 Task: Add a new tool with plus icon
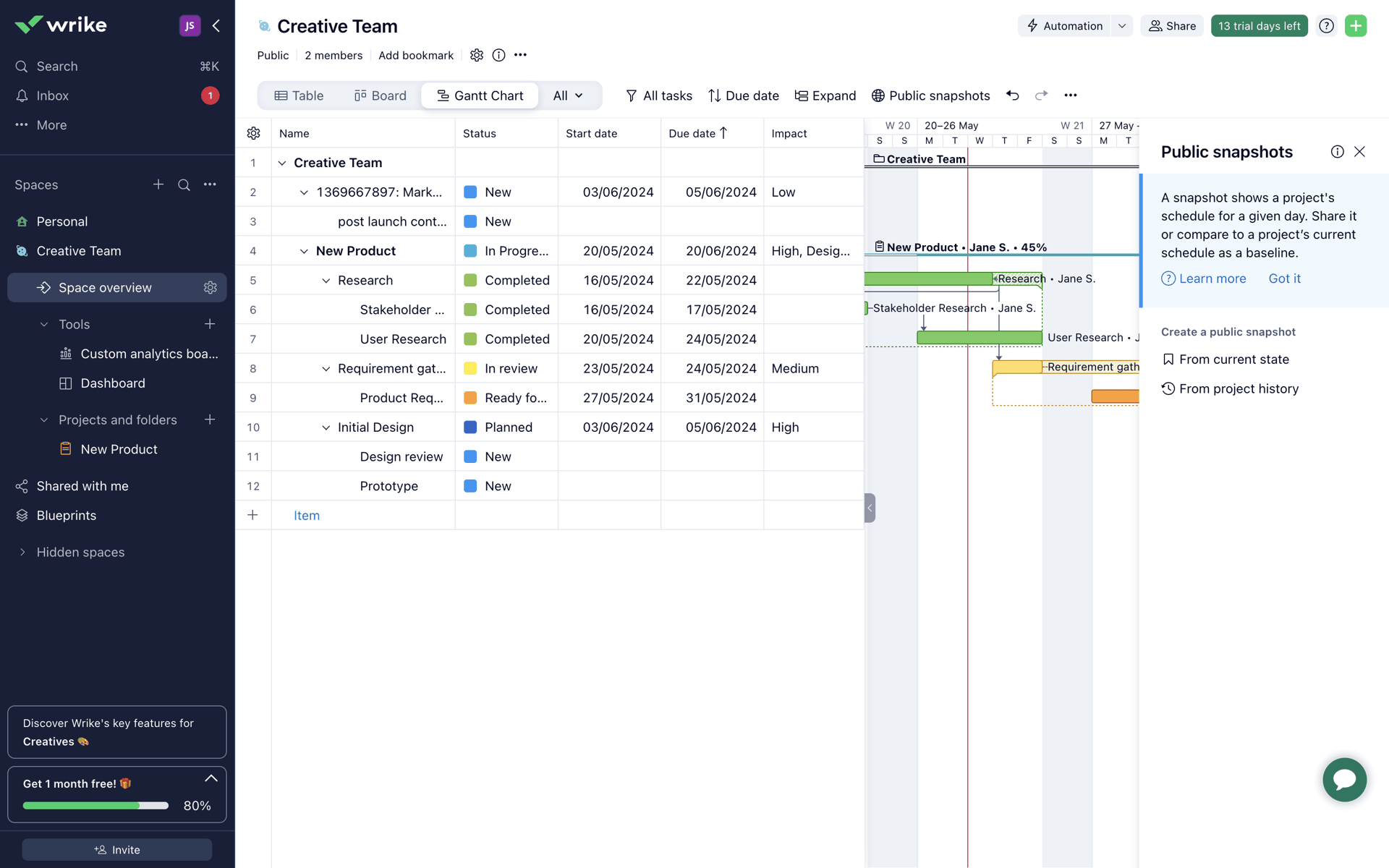(210, 324)
